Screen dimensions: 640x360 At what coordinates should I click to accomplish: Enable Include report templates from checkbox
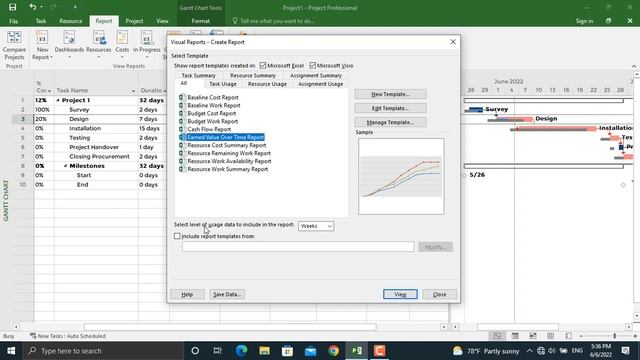177,236
